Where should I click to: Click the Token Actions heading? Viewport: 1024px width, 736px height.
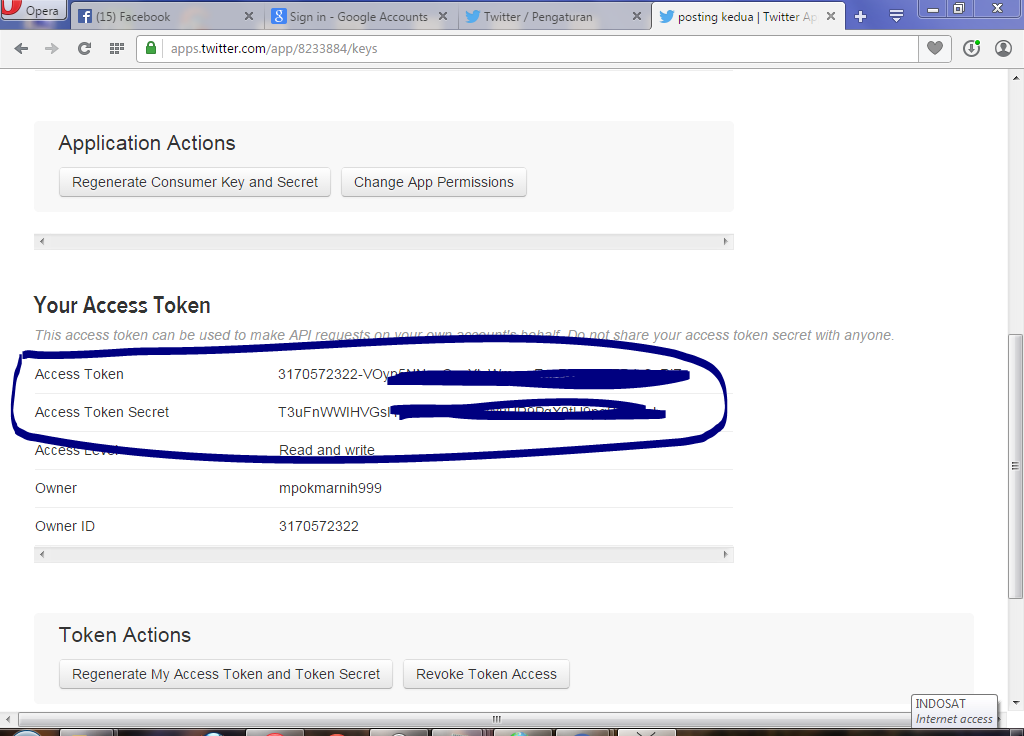[125, 635]
